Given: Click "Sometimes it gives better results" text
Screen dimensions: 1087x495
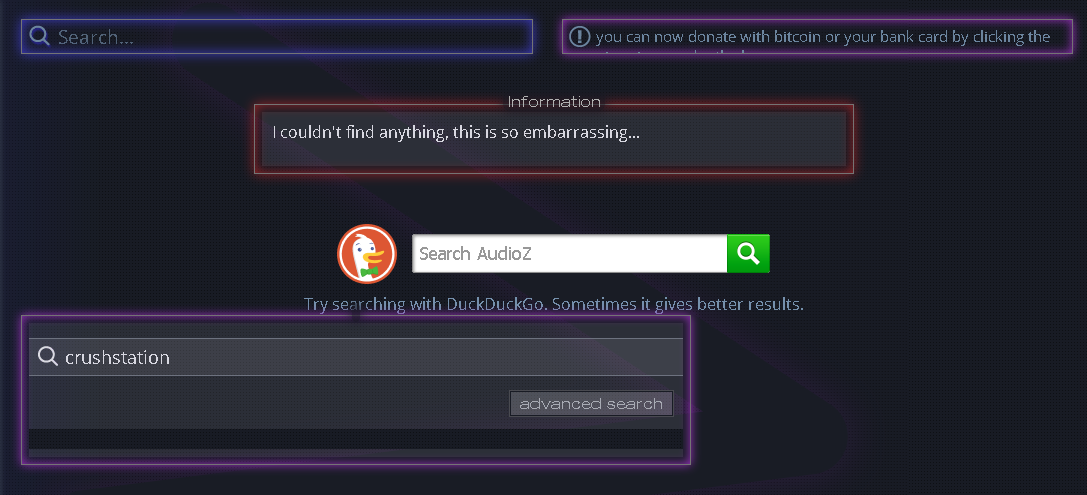Looking at the screenshot, I should [678, 304].
